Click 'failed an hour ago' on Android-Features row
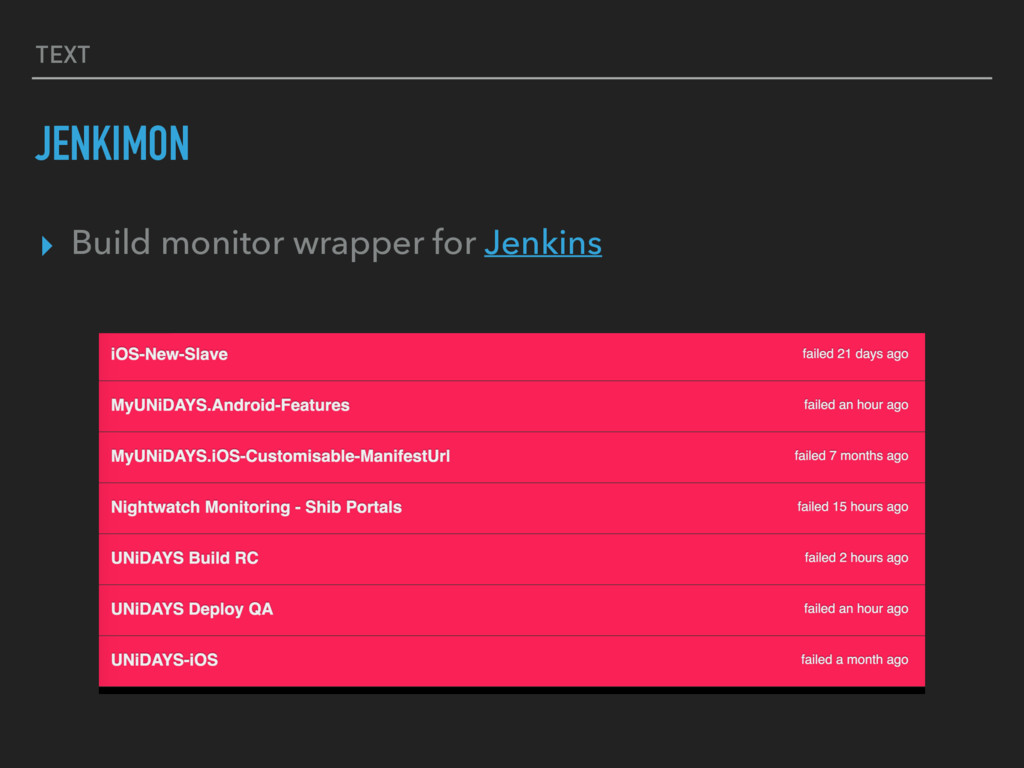The height and width of the screenshot is (768, 1024). click(856, 405)
